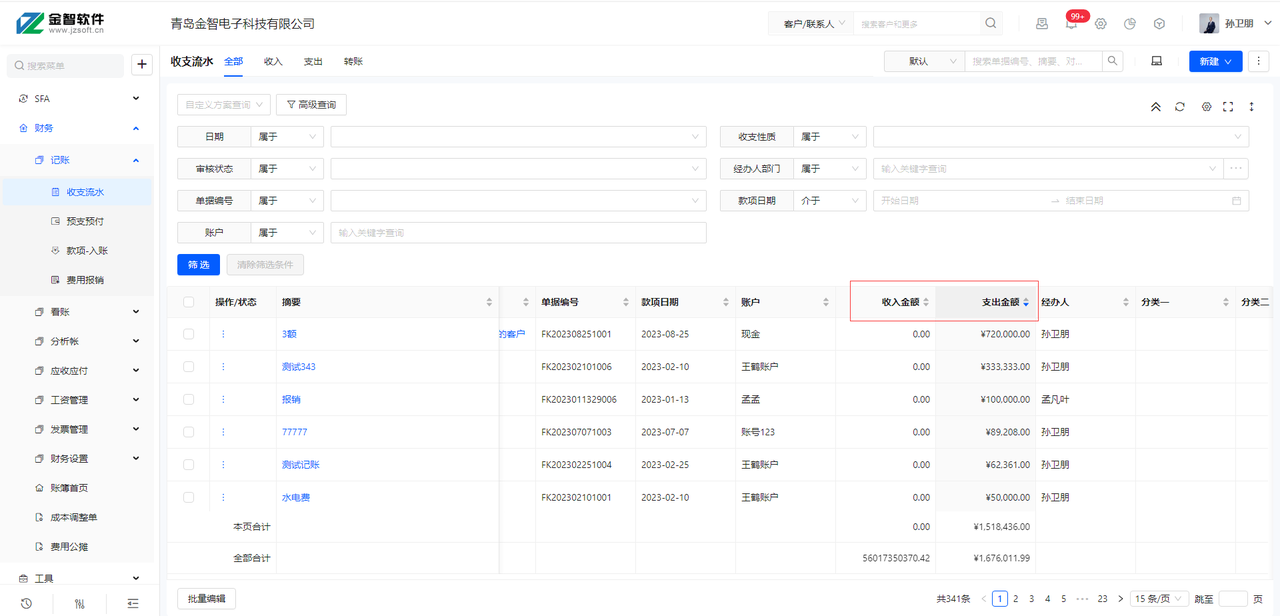Switch to the 支出 tab
This screenshot has height=616, width=1280.
point(313,61)
